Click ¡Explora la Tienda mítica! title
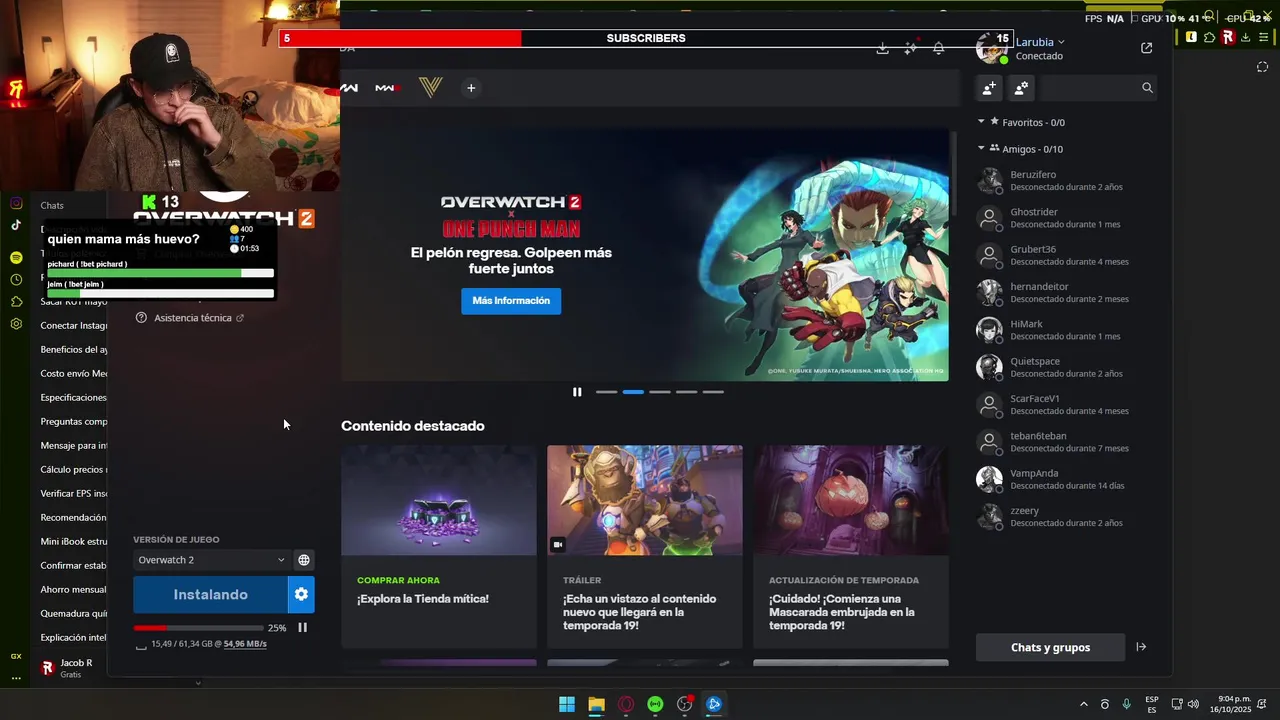 (423, 599)
